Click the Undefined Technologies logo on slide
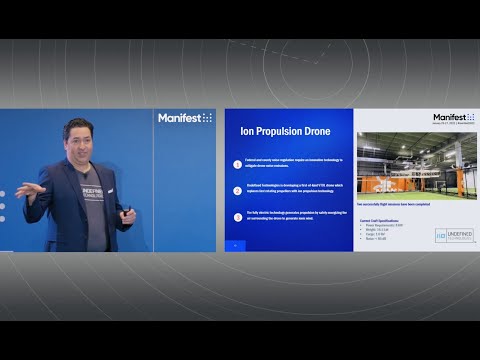 (454, 235)
